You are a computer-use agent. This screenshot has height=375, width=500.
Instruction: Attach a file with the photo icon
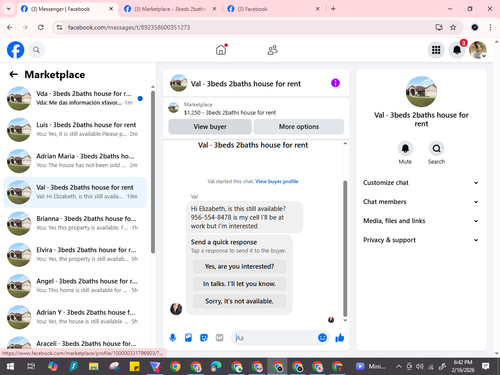pyautogui.click(x=188, y=338)
